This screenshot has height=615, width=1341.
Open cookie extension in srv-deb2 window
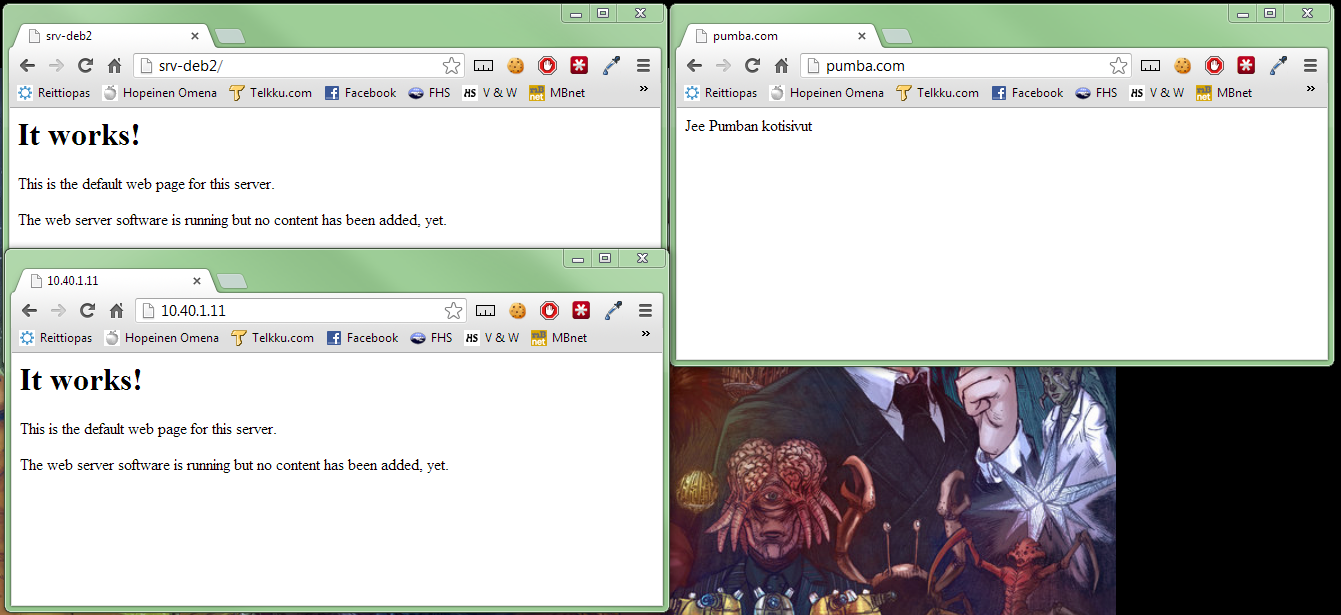(x=516, y=66)
